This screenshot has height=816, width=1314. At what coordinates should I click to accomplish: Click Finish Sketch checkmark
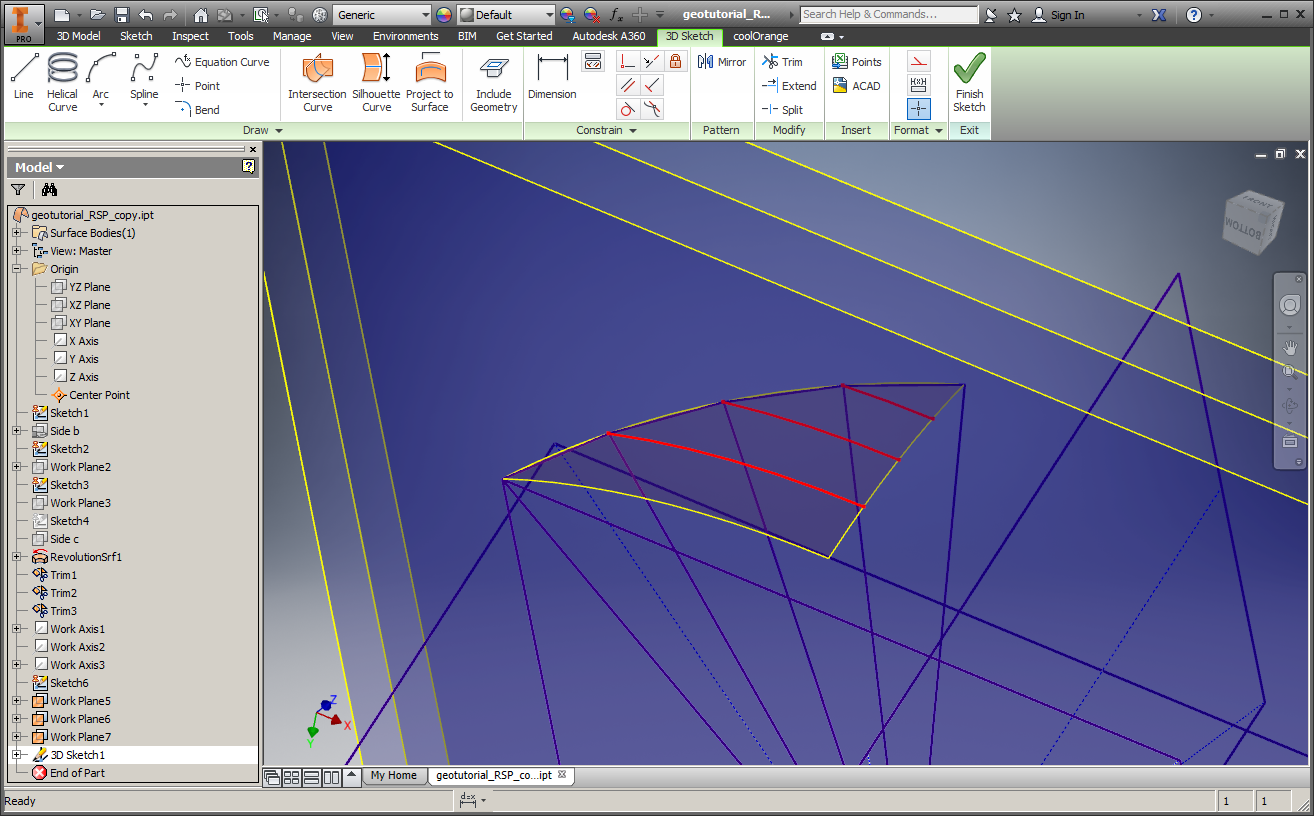[x=969, y=82]
